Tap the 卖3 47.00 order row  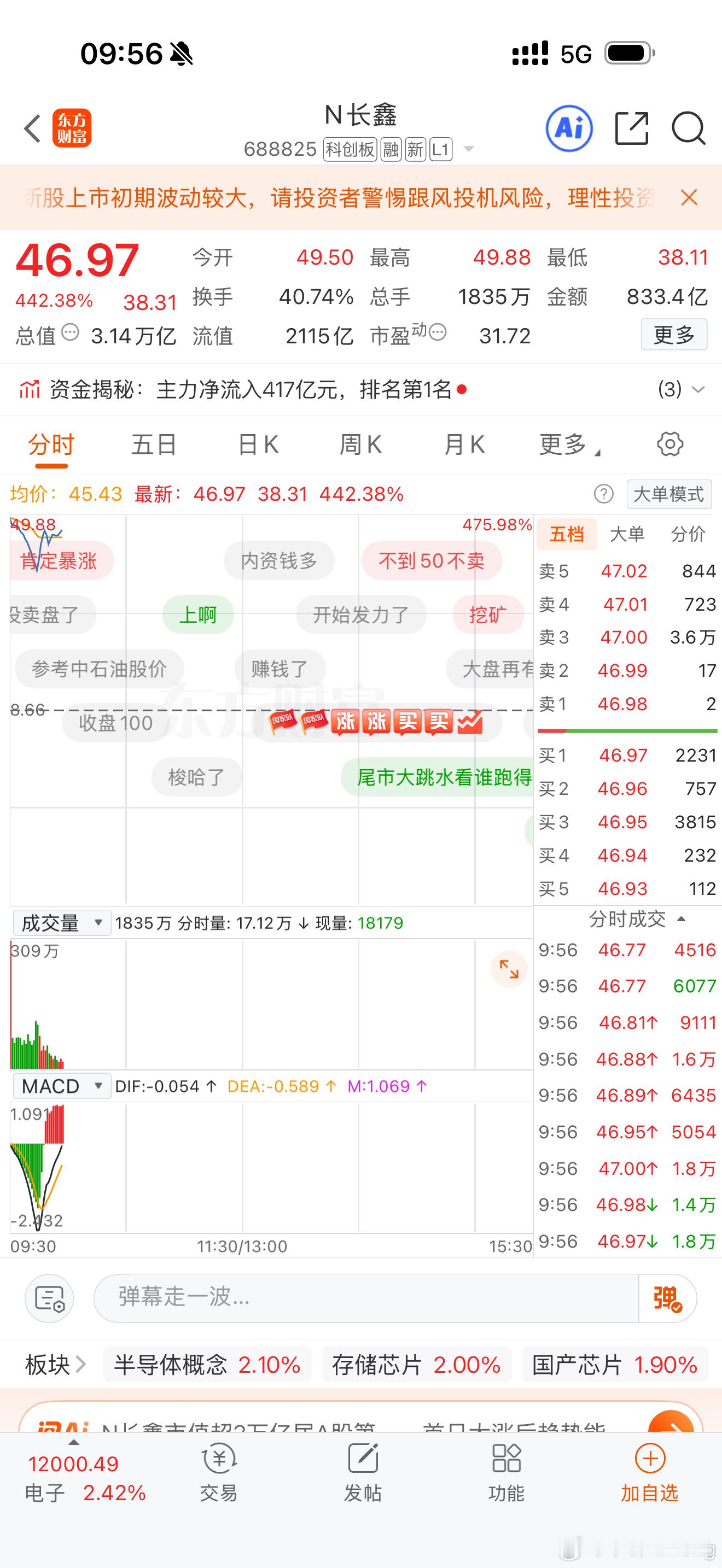(x=627, y=637)
